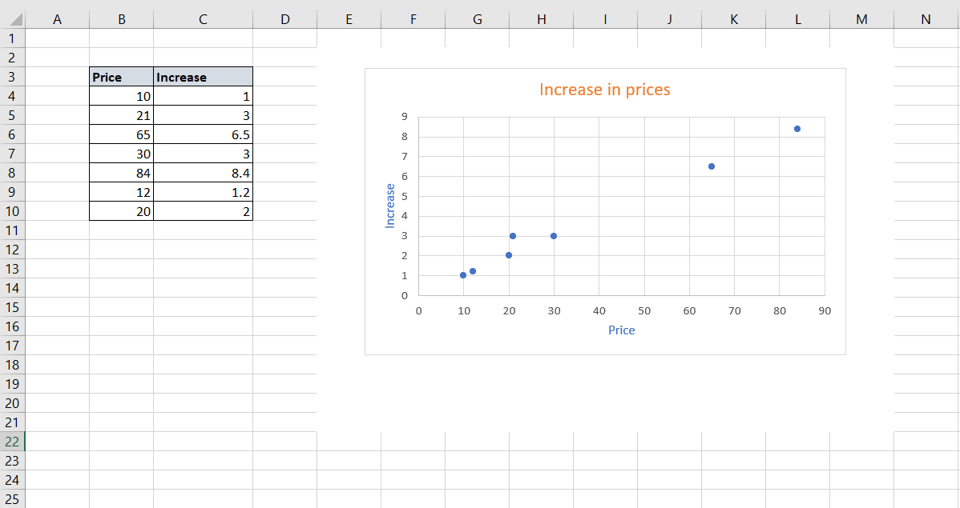Select column N header
Image resolution: width=960 pixels, height=508 pixels.
click(x=926, y=20)
